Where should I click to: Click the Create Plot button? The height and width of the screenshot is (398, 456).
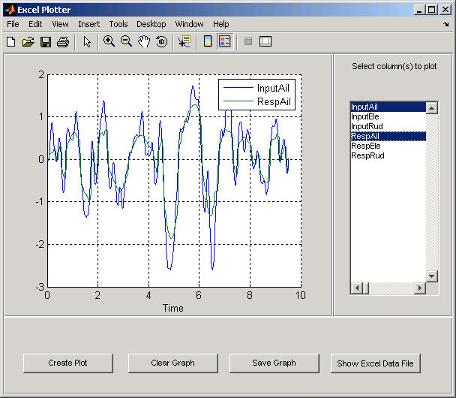[68, 363]
